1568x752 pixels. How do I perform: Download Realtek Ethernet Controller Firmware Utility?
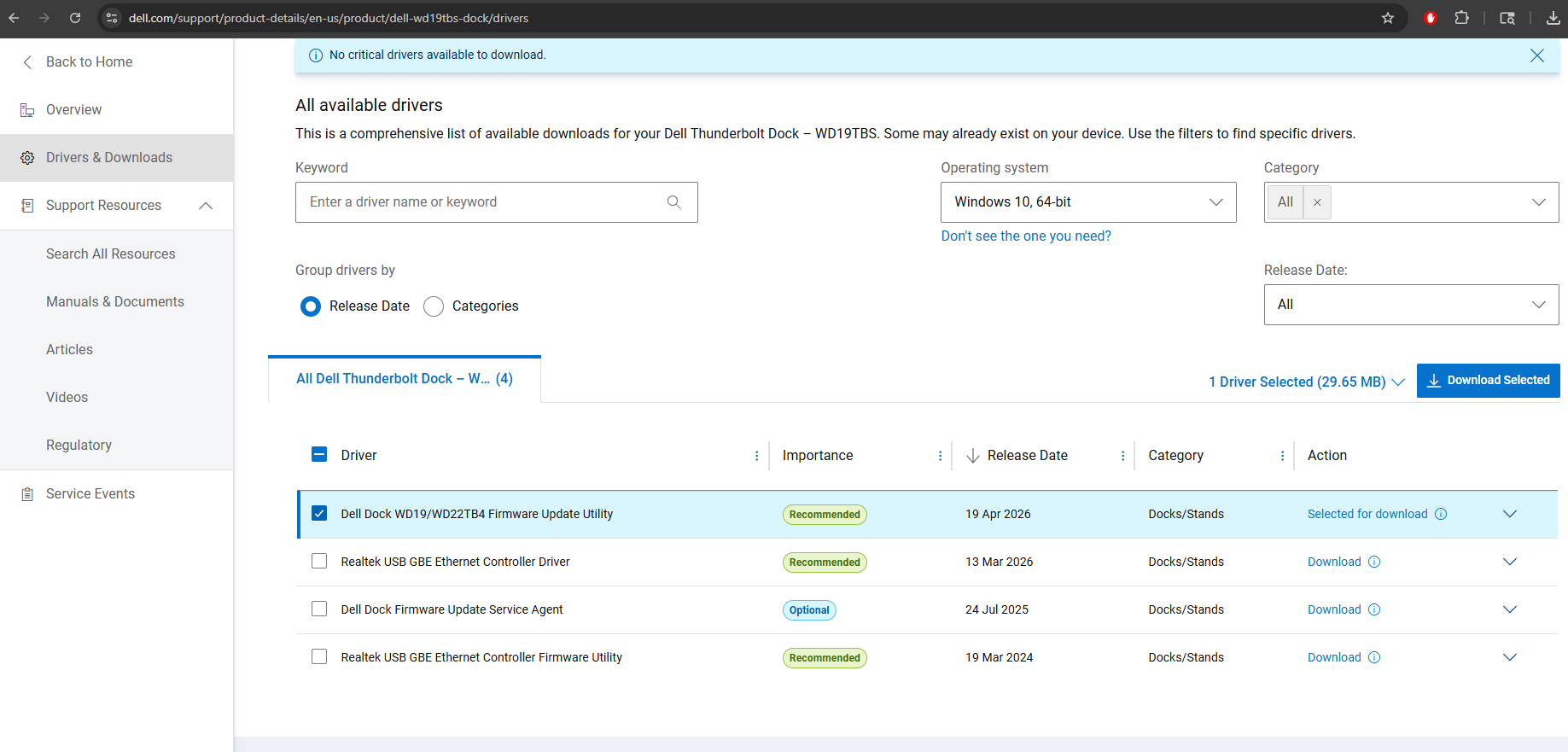[x=1334, y=657]
